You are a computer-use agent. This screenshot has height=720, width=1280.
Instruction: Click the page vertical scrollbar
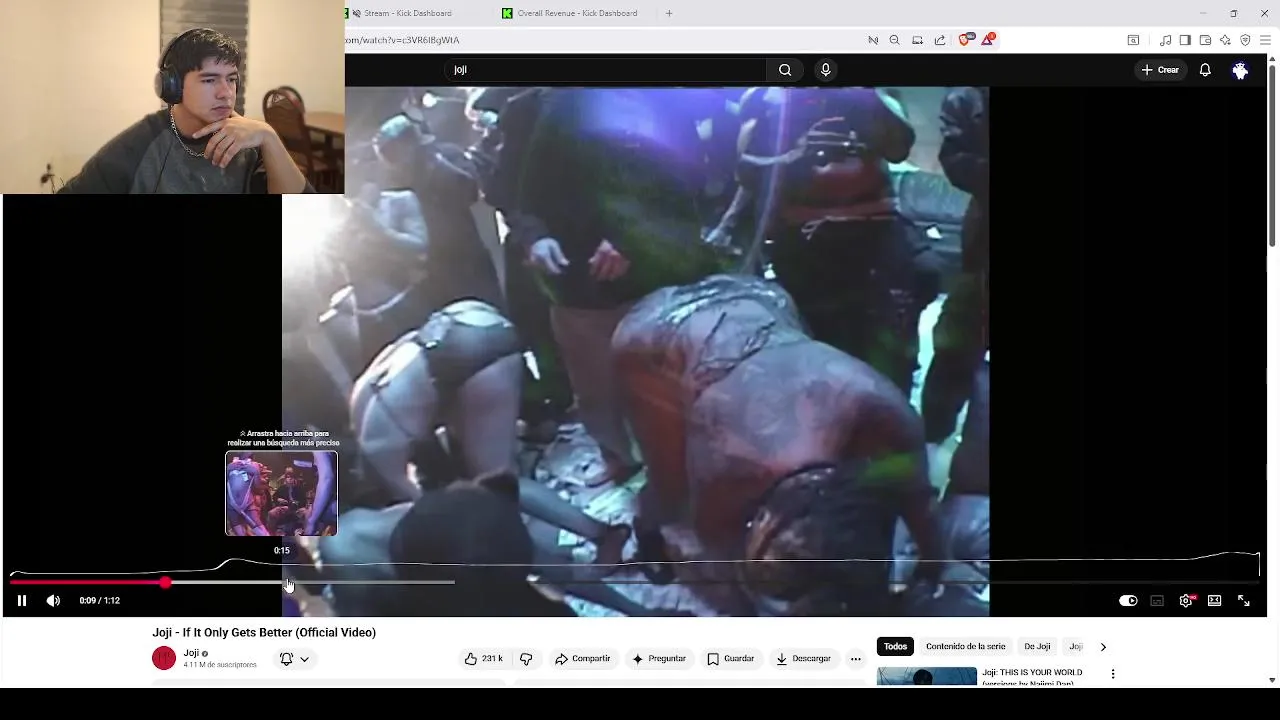pyautogui.click(x=1272, y=155)
